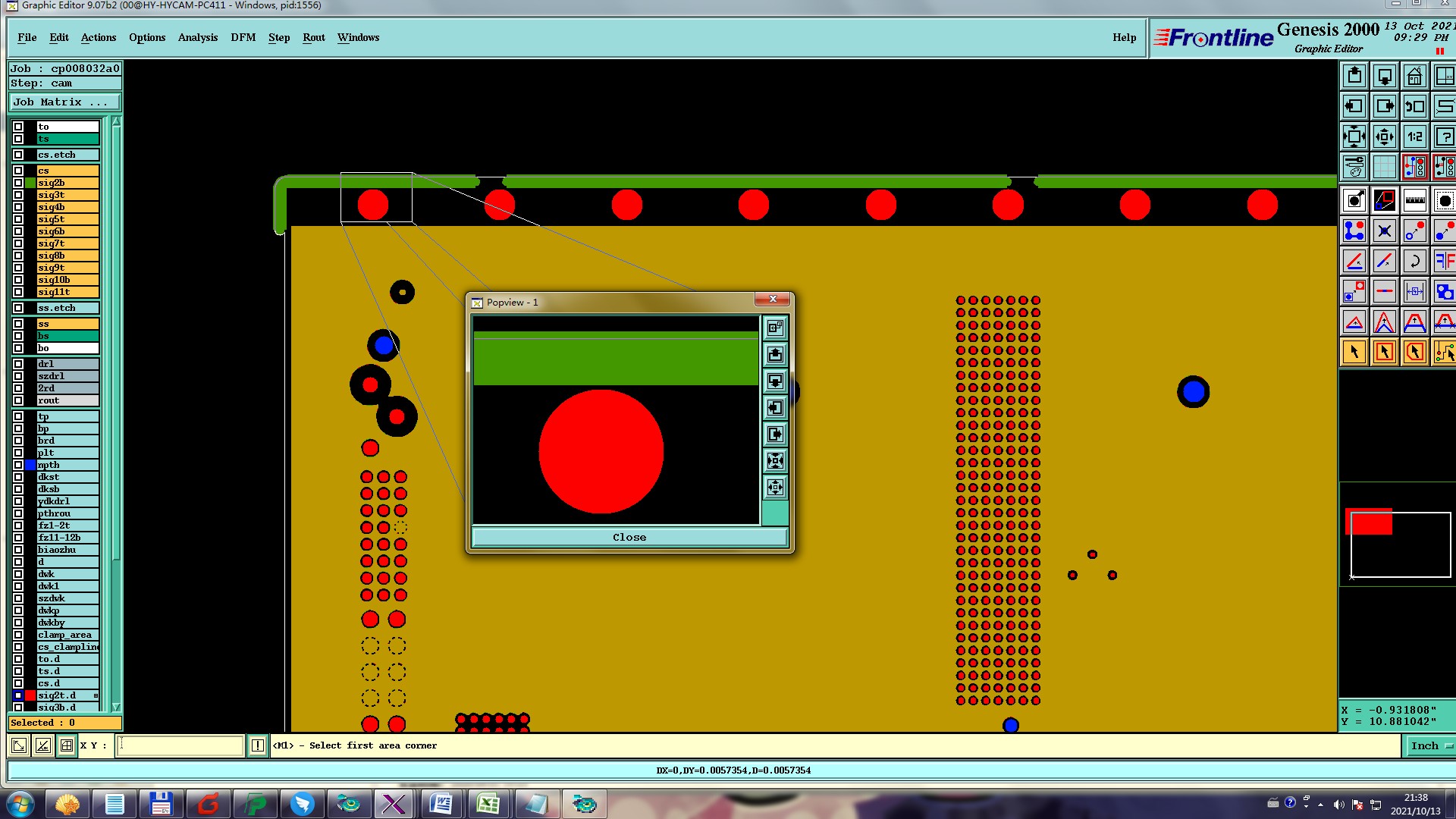Toggle checkbox for drl layer
This screenshot has height=819, width=1456.
[x=18, y=364]
